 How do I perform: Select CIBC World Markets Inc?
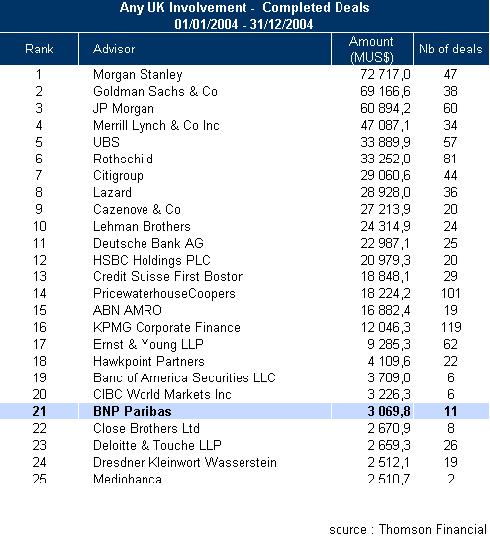point(162,394)
